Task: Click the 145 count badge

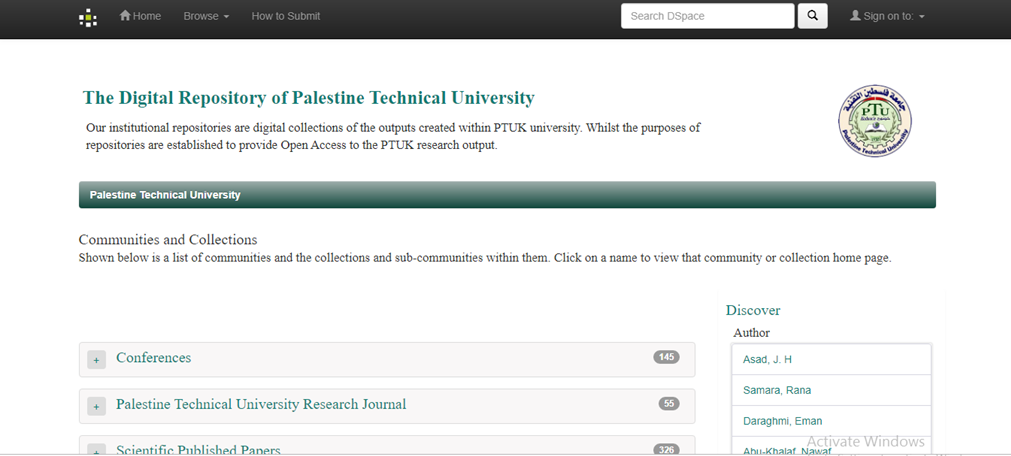Action: pos(666,357)
